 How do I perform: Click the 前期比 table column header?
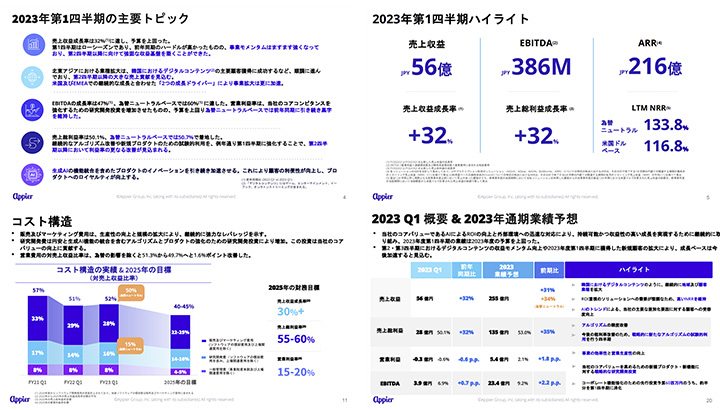coord(549,270)
